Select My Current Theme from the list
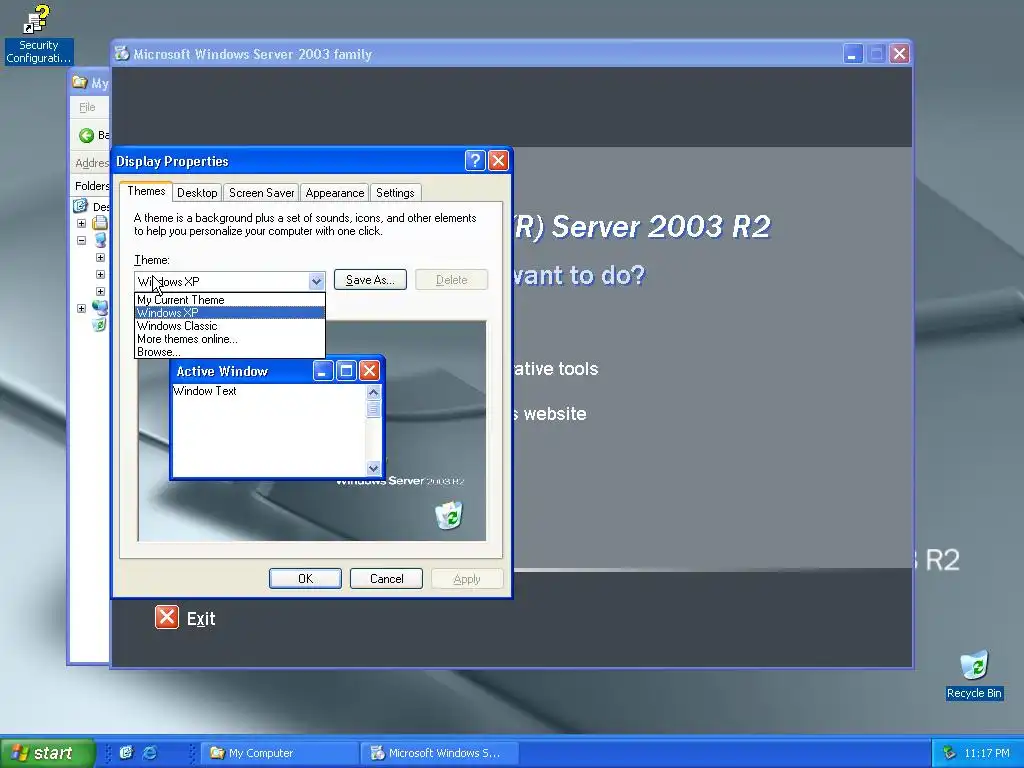Screen dimensions: 1024x768 coord(230,300)
